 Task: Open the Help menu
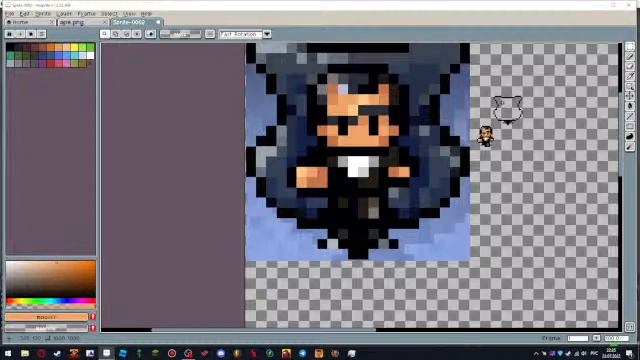point(146,13)
